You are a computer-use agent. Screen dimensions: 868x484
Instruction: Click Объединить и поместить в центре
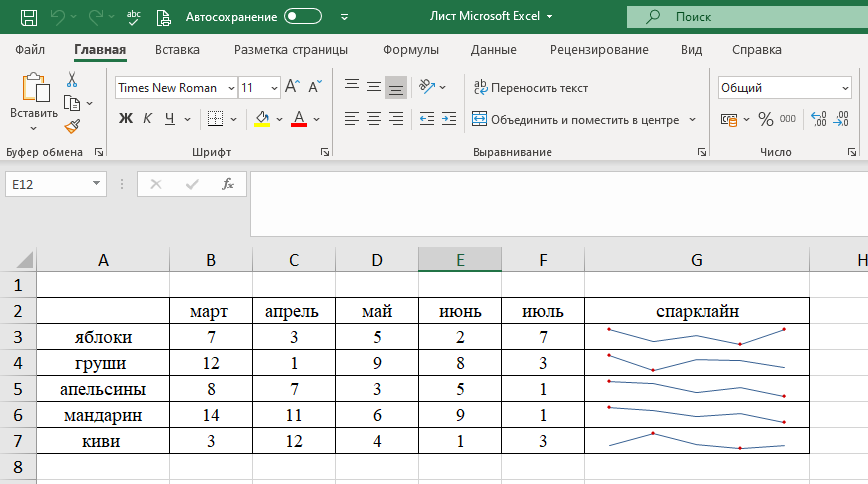pyautogui.click(x=576, y=120)
